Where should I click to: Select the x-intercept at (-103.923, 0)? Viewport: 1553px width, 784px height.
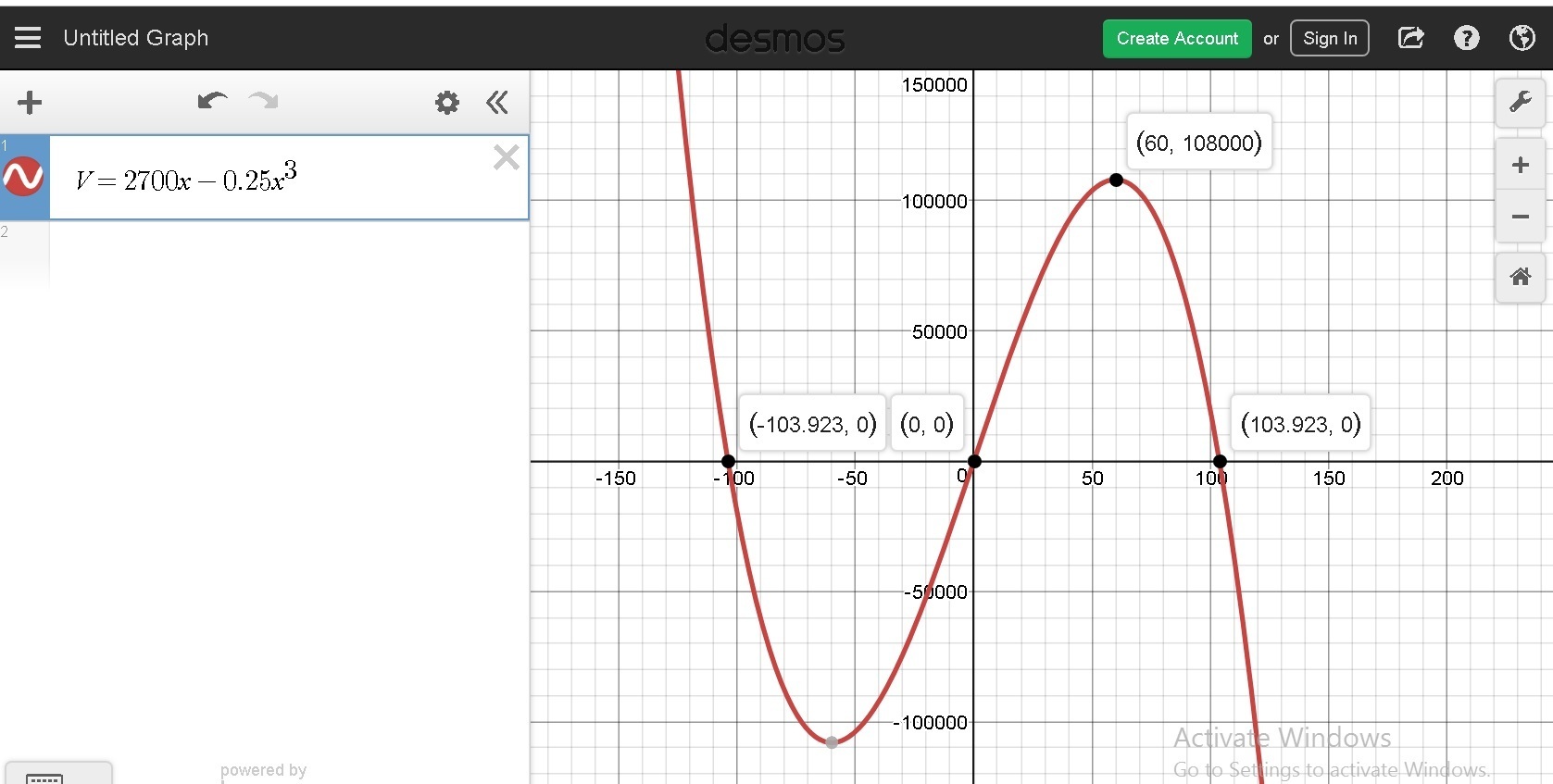[728, 461]
